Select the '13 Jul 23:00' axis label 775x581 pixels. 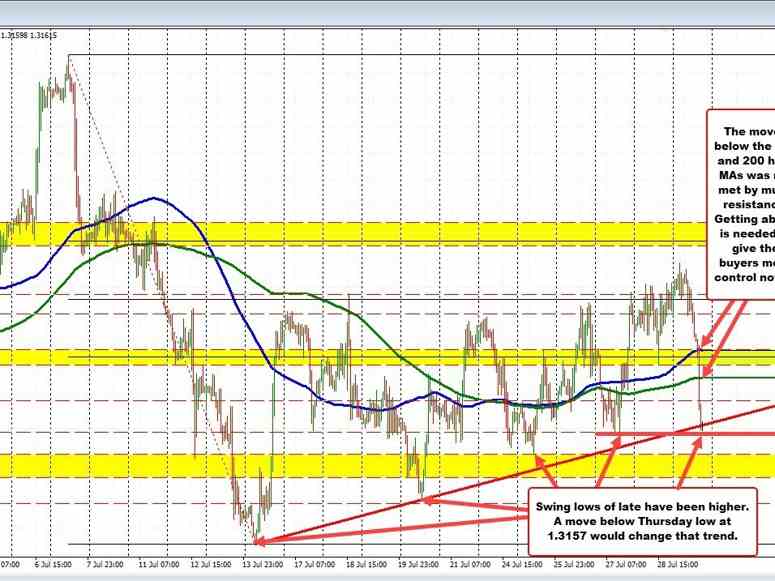coord(262,564)
